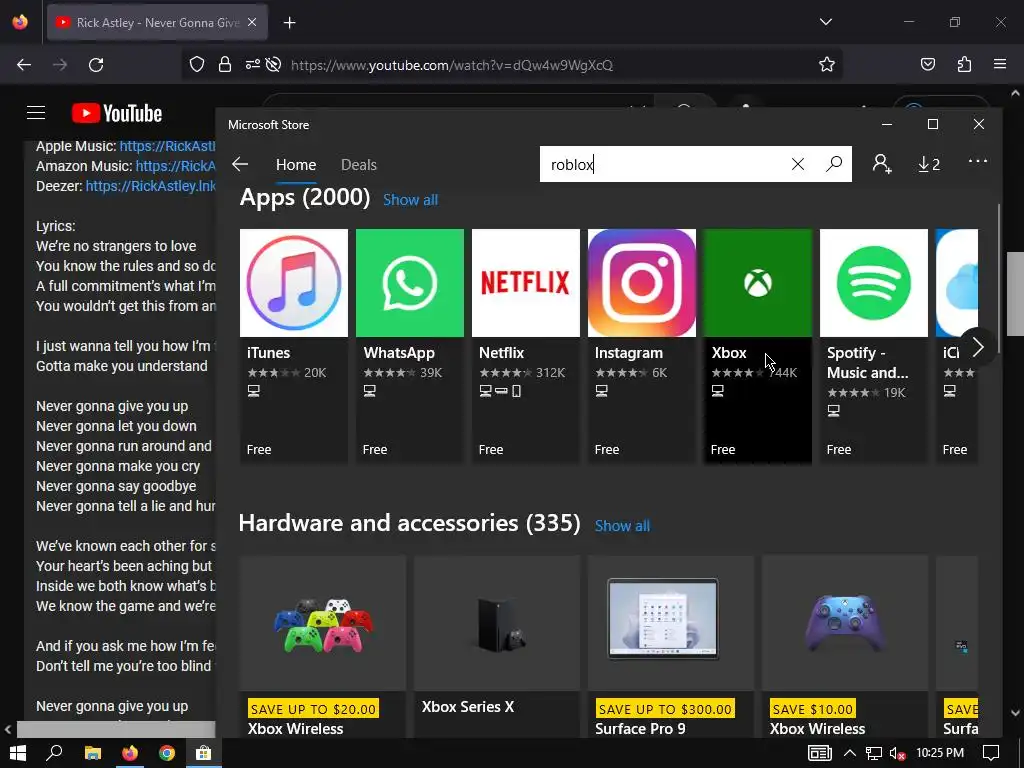Click the muted volume tray icon
The height and width of the screenshot is (768, 1024).
click(898, 754)
